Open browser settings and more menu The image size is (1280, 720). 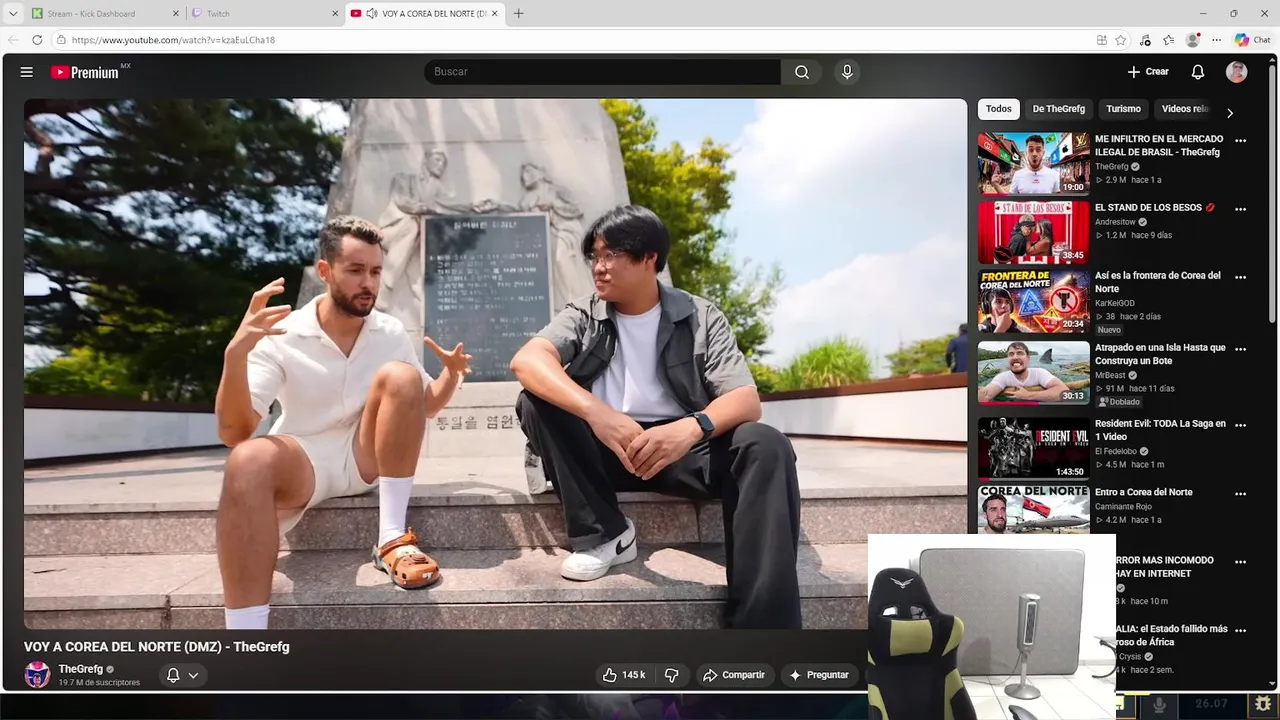pyautogui.click(x=1216, y=40)
